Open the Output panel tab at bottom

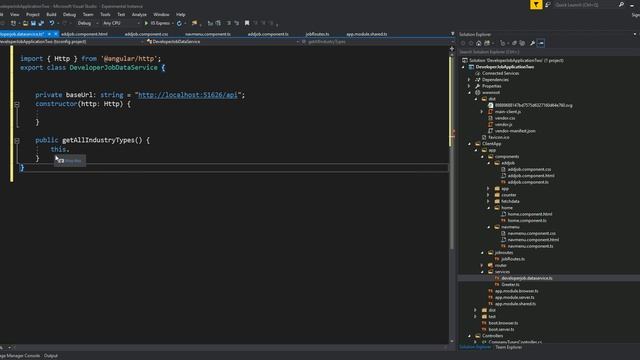click(x=51, y=356)
